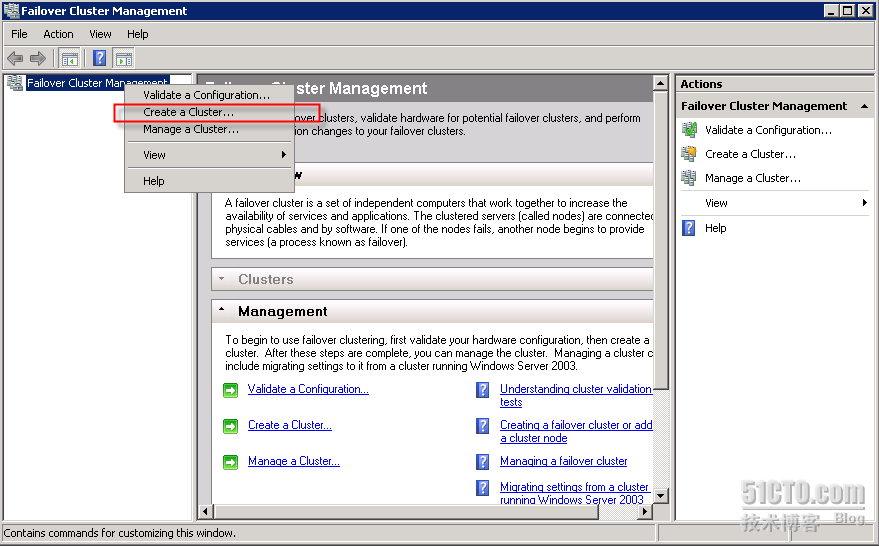
Task: Open Understanding cluster validation tests link
Action: [x=576, y=395]
